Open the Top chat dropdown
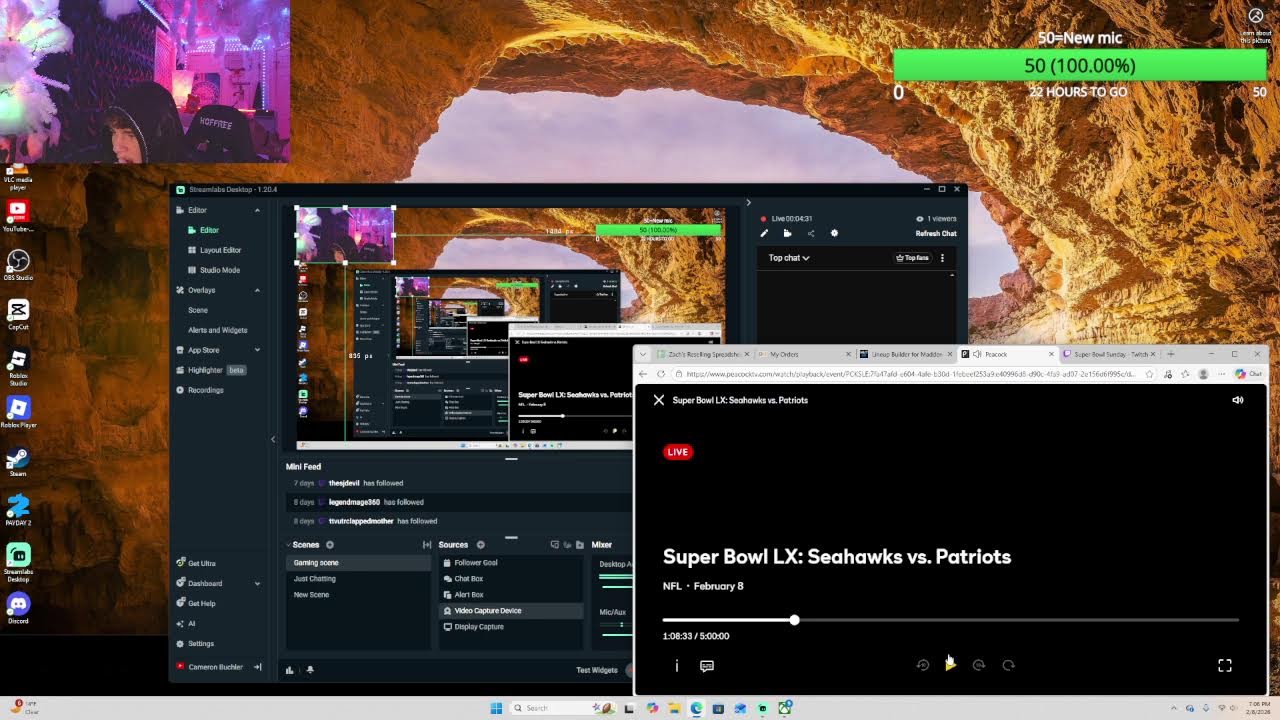 (x=789, y=258)
